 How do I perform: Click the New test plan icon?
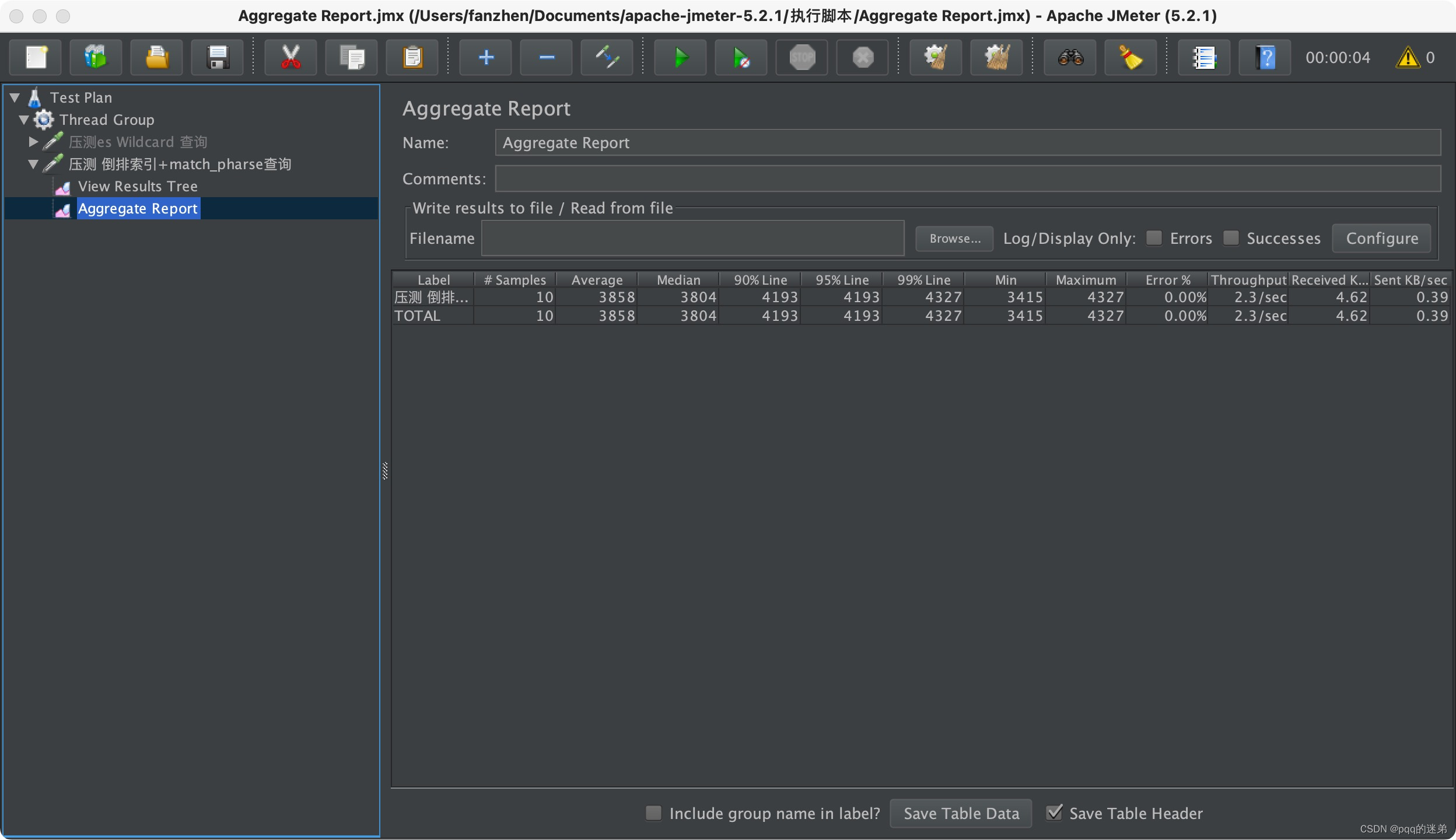click(x=36, y=57)
